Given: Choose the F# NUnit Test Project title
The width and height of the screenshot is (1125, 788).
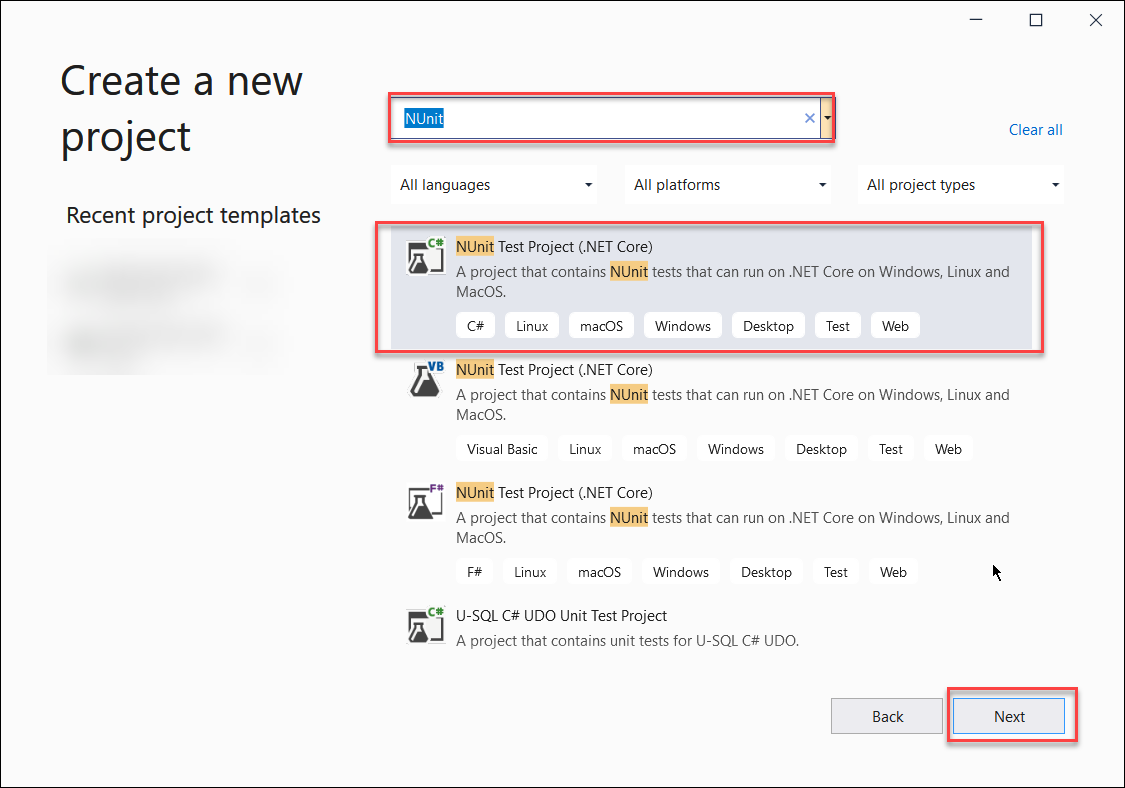Looking at the screenshot, I should [x=554, y=493].
